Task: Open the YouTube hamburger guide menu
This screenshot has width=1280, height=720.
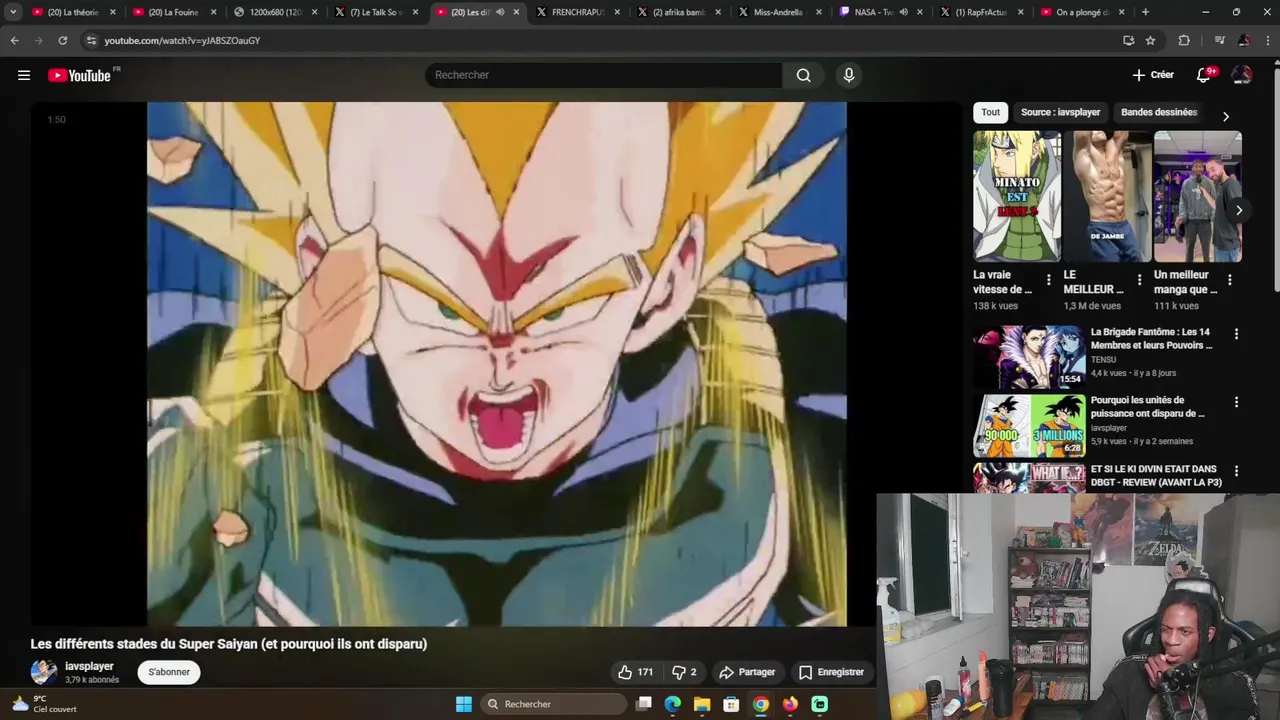Action: coord(24,75)
